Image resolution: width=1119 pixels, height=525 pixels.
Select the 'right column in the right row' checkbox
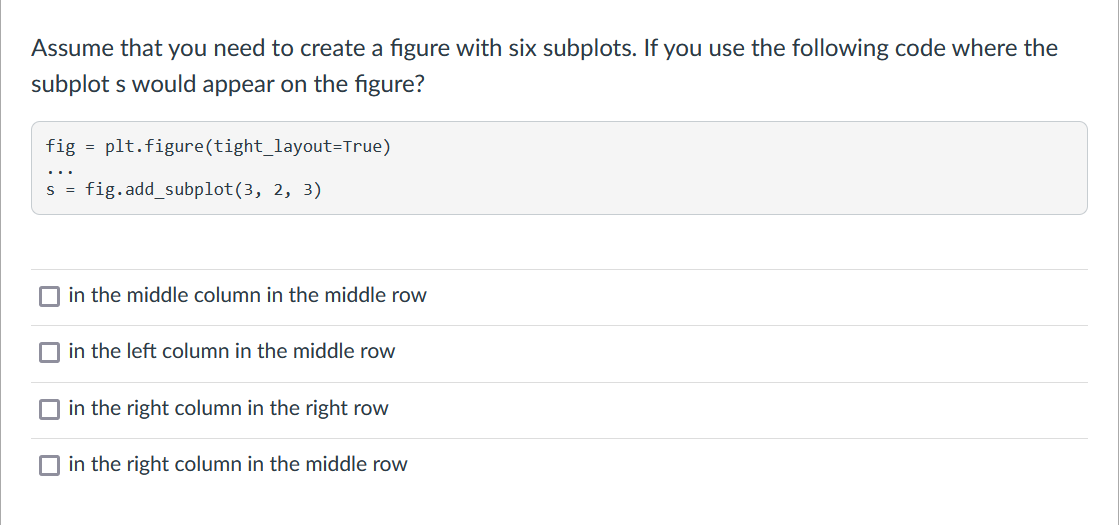49,409
